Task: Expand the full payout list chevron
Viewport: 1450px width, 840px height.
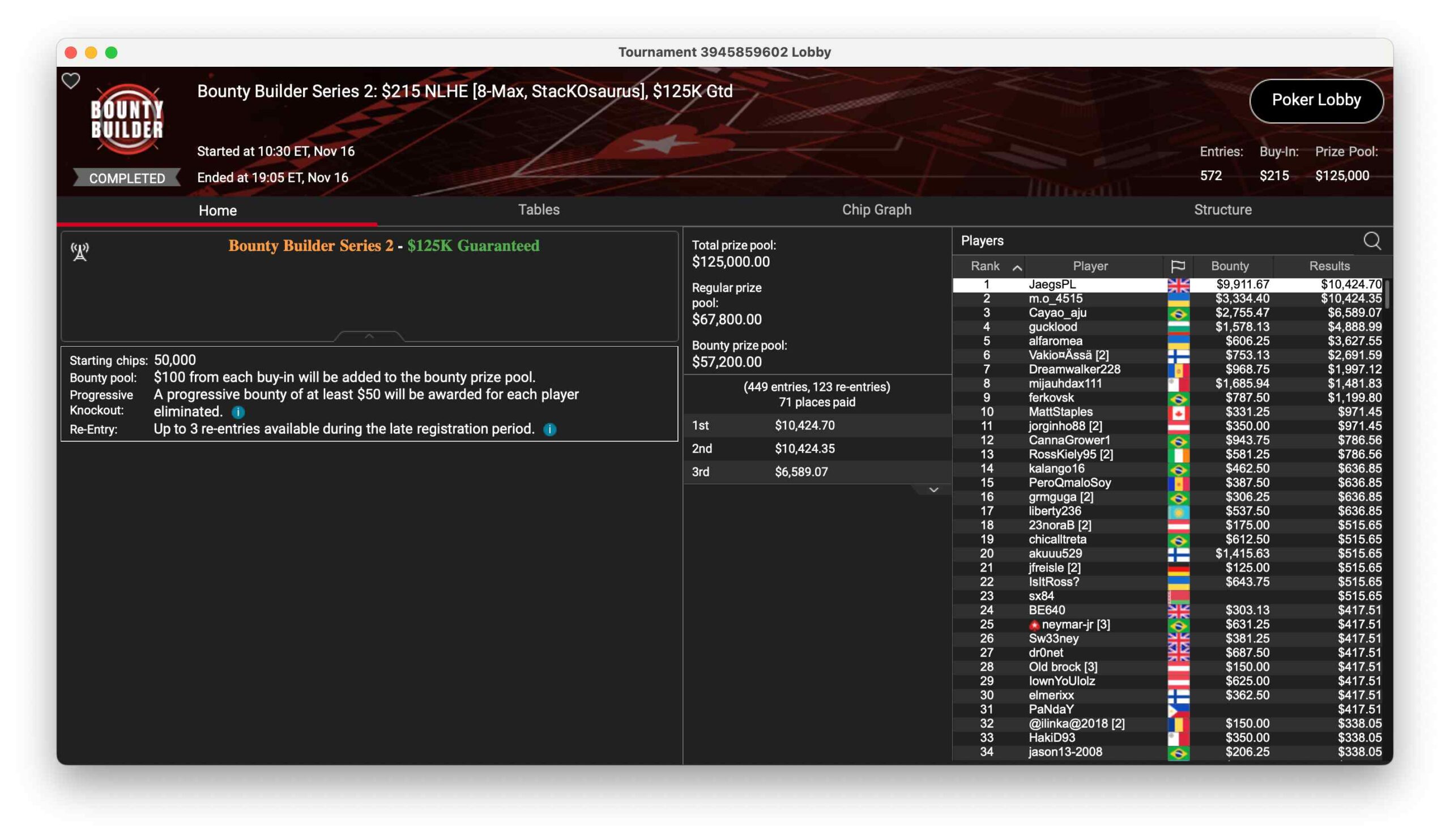Action: tap(933, 489)
